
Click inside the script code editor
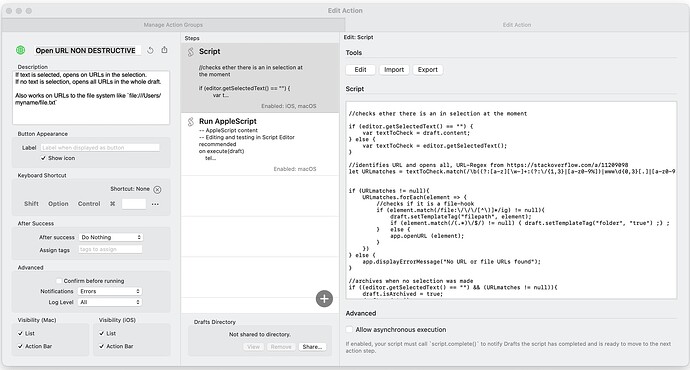coord(511,200)
